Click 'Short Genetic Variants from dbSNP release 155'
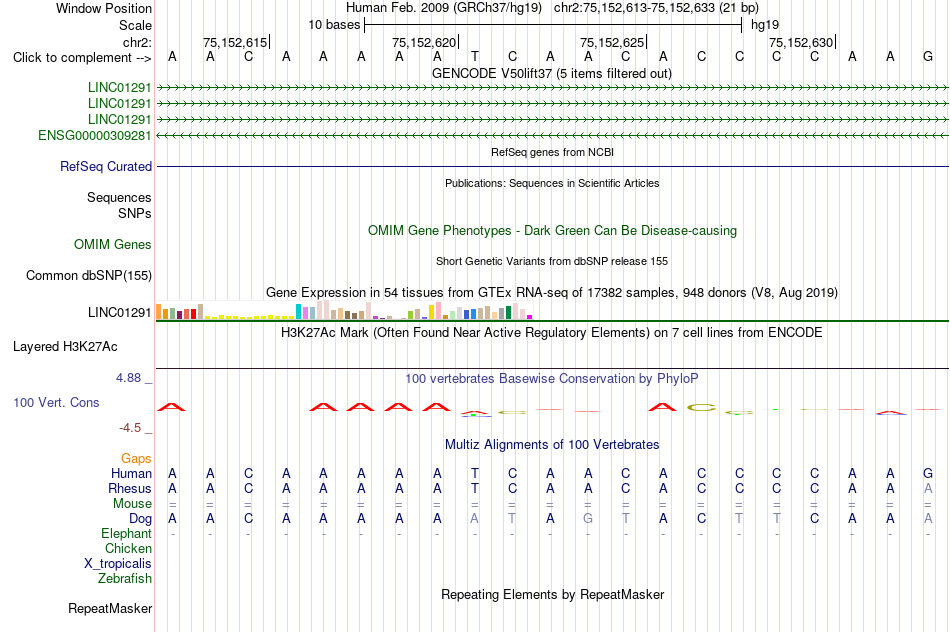The image size is (950, 632). [x=552, y=261]
